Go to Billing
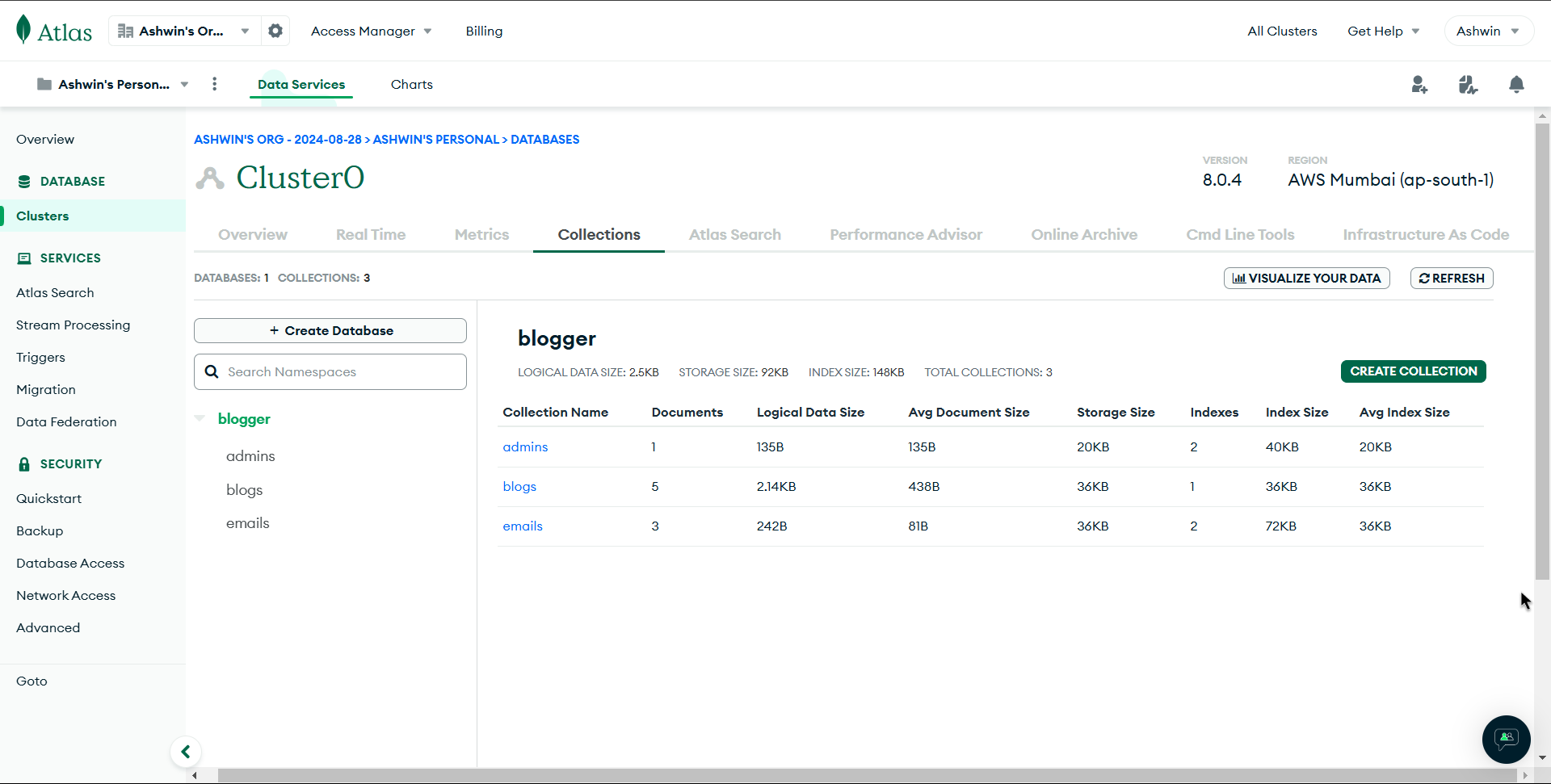1551x784 pixels. 484,31
